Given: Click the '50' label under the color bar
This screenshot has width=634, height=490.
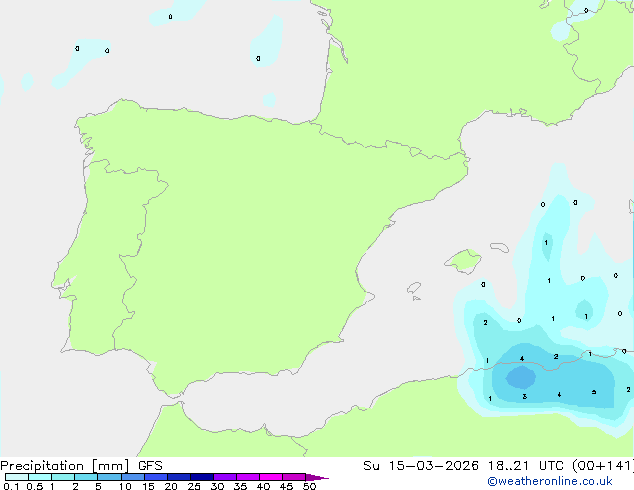Looking at the screenshot, I should (x=309, y=486).
